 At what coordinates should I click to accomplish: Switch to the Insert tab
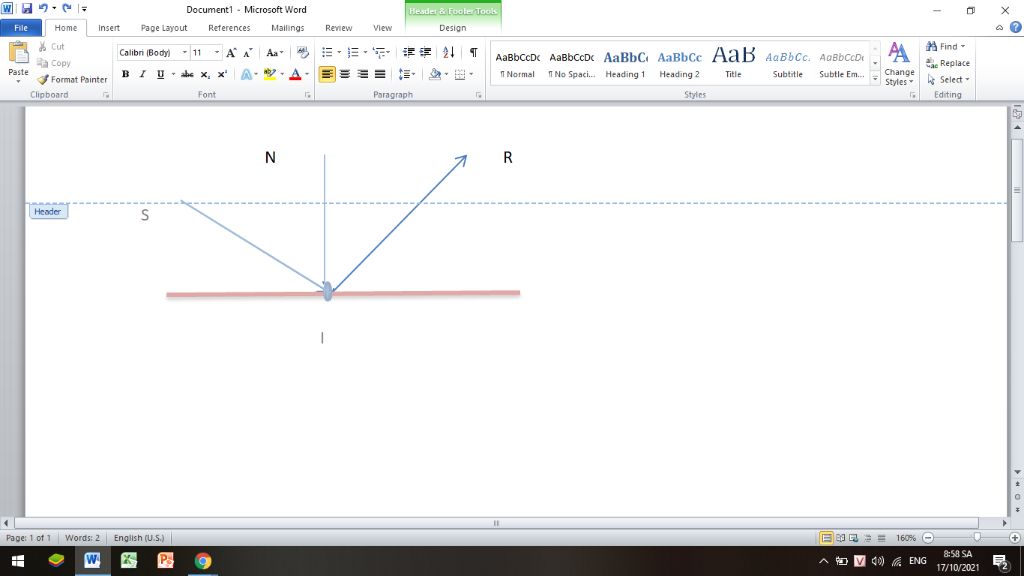(x=109, y=27)
